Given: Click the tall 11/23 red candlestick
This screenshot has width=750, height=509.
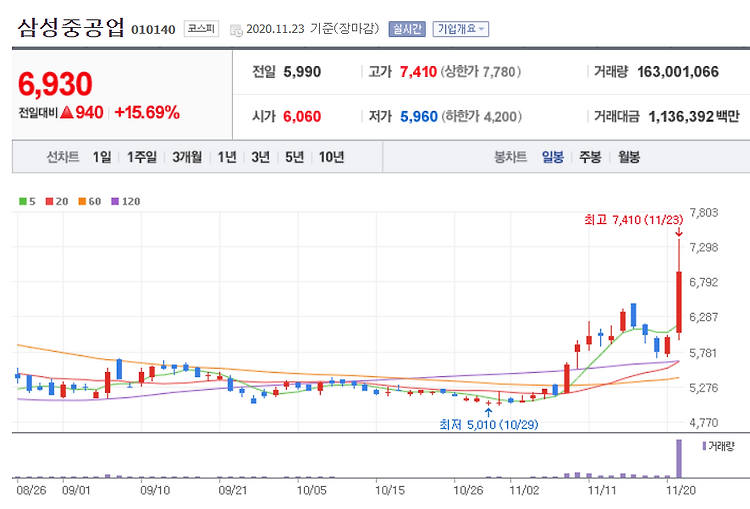Looking at the screenshot, I should tap(679, 302).
